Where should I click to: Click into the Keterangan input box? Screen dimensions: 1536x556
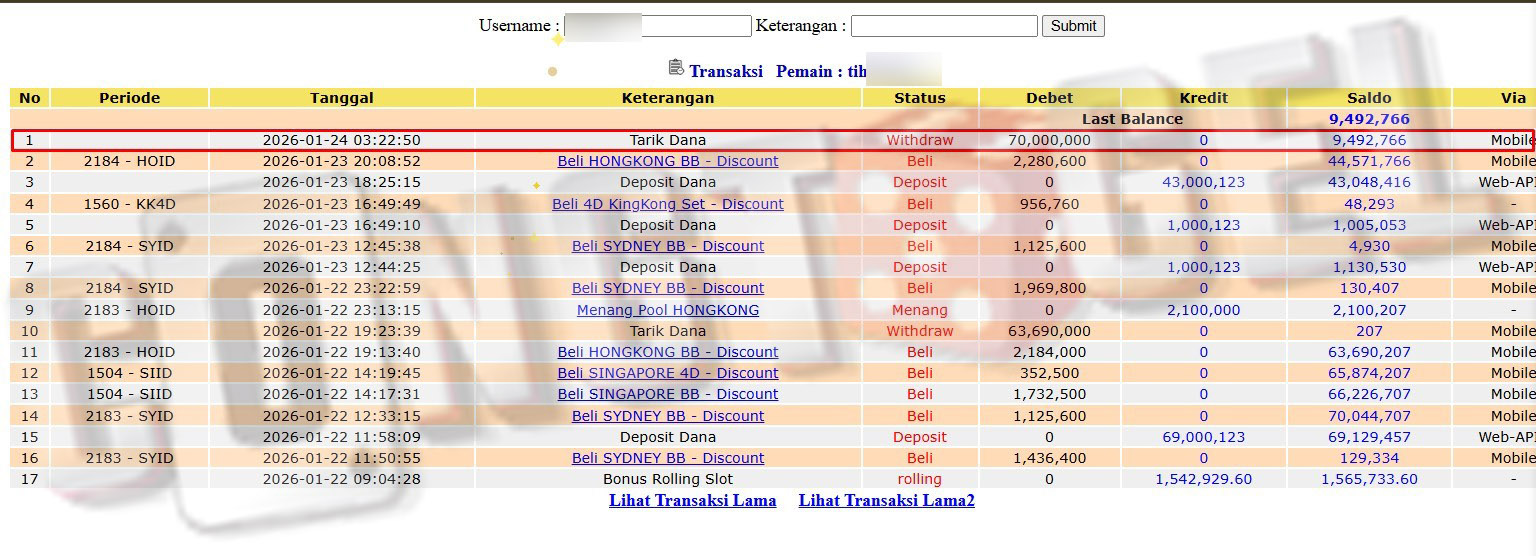click(x=943, y=26)
